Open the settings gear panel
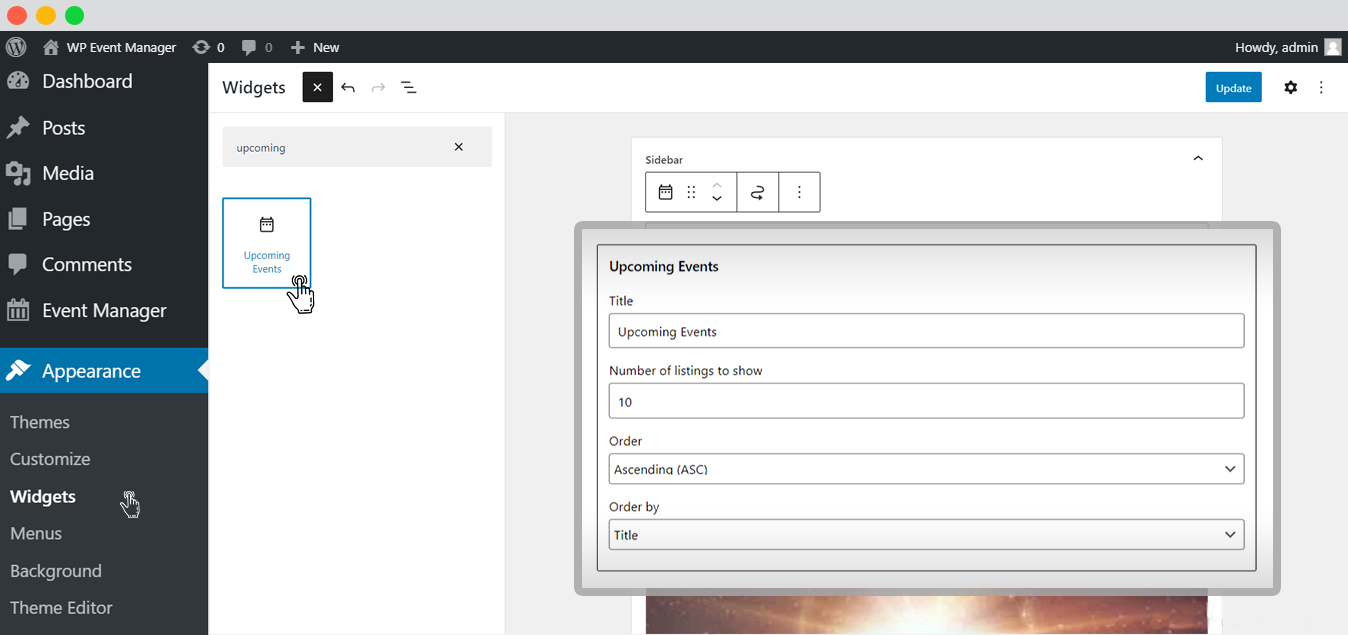The height and width of the screenshot is (635, 1348). (x=1291, y=88)
